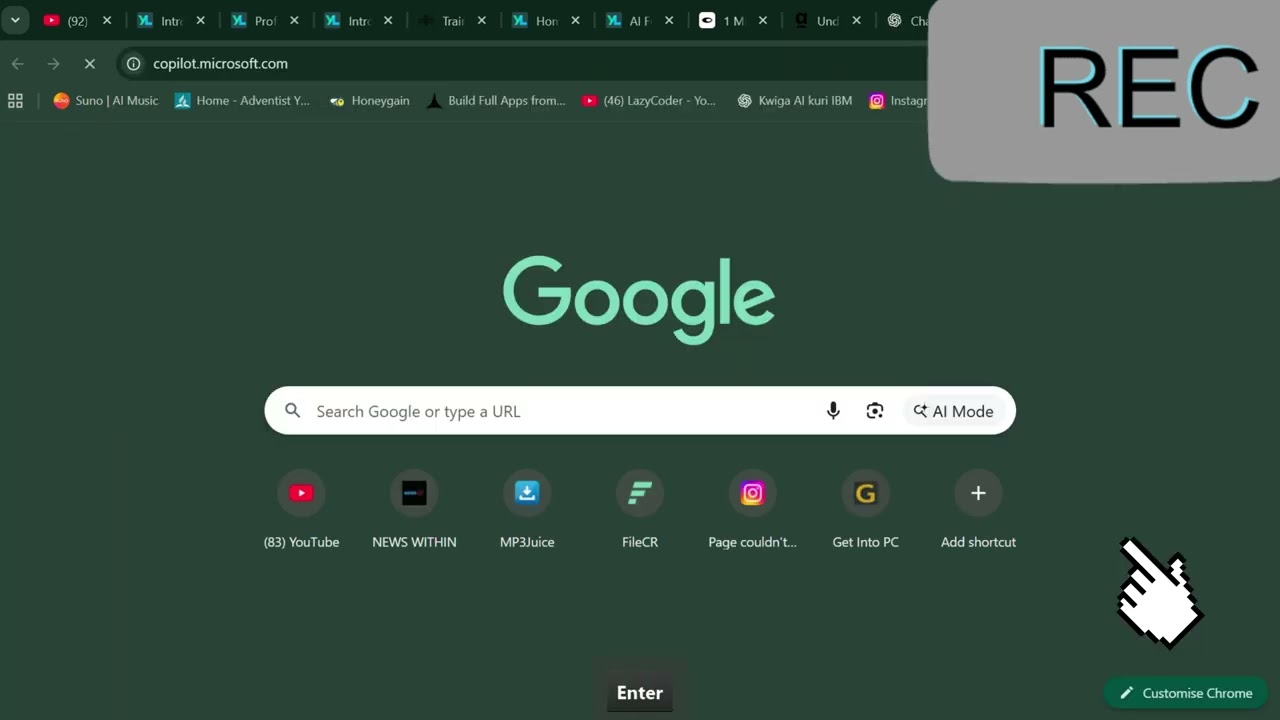The width and height of the screenshot is (1280, 720).
Task: Close the 'Und' tab
Action: [x=857, y=20]
